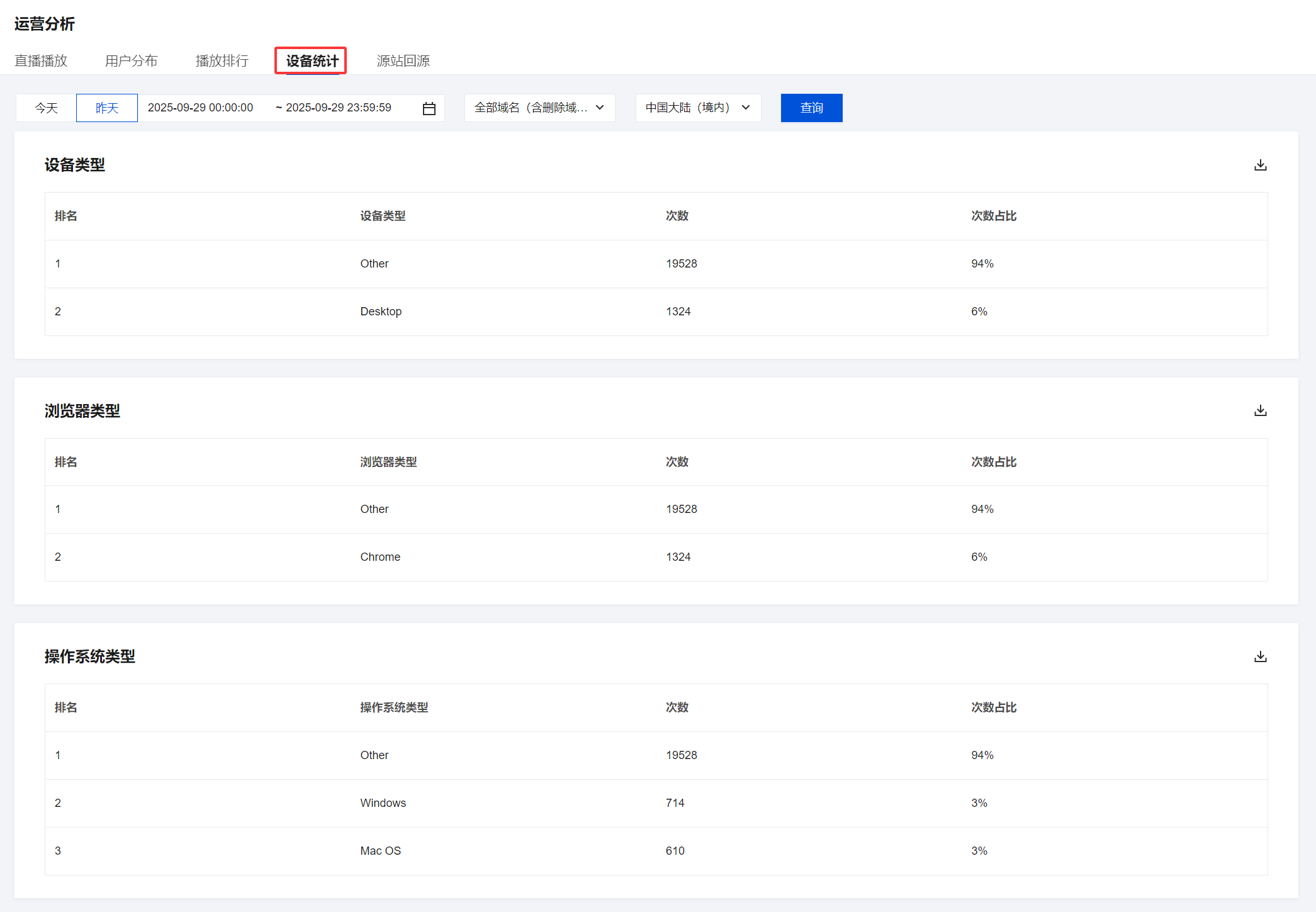The width and height of the screenshot is (1316, 912).
Task: Click the Desktop row in 设备类型 table
Action: pos(381,312)
